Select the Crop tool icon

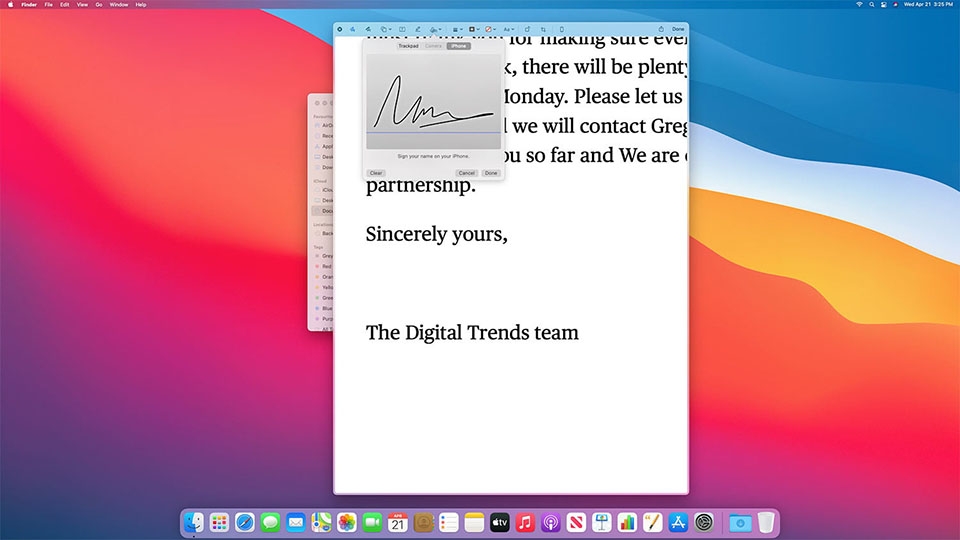(x=543, y=29)
